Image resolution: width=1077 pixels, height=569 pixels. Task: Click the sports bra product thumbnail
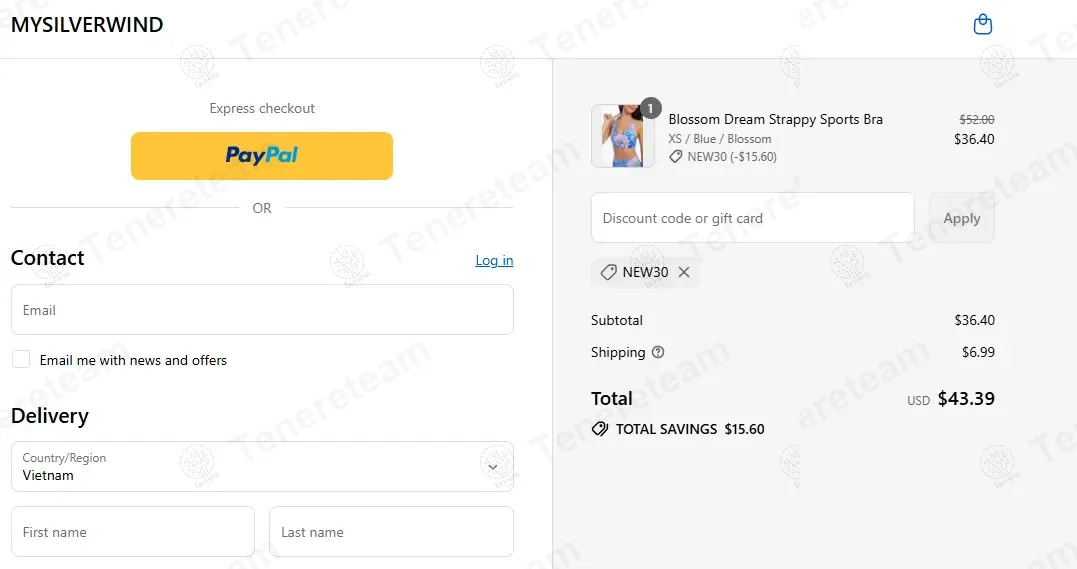[622, 136]
